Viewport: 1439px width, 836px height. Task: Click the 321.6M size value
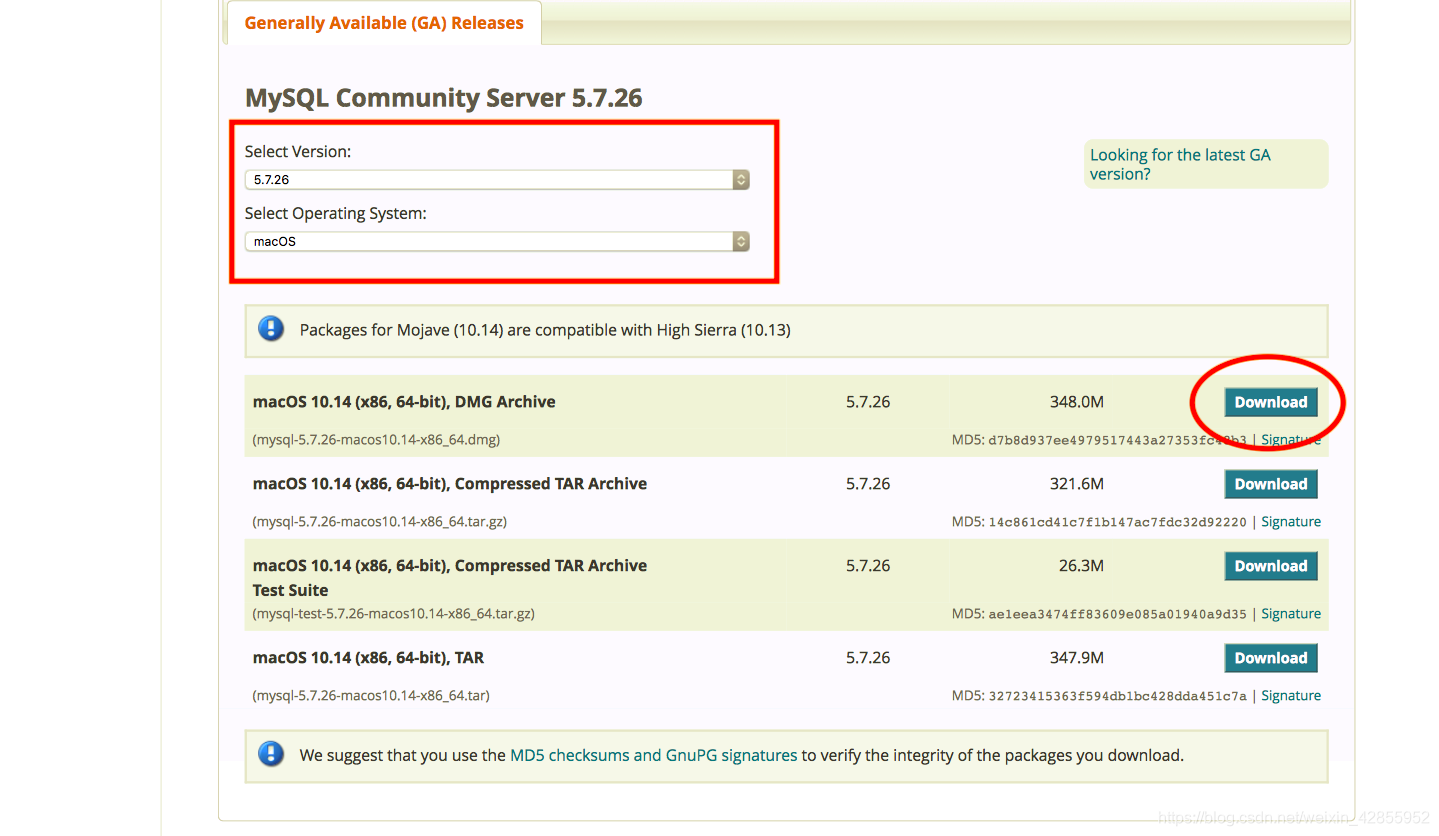(1077, 484)
